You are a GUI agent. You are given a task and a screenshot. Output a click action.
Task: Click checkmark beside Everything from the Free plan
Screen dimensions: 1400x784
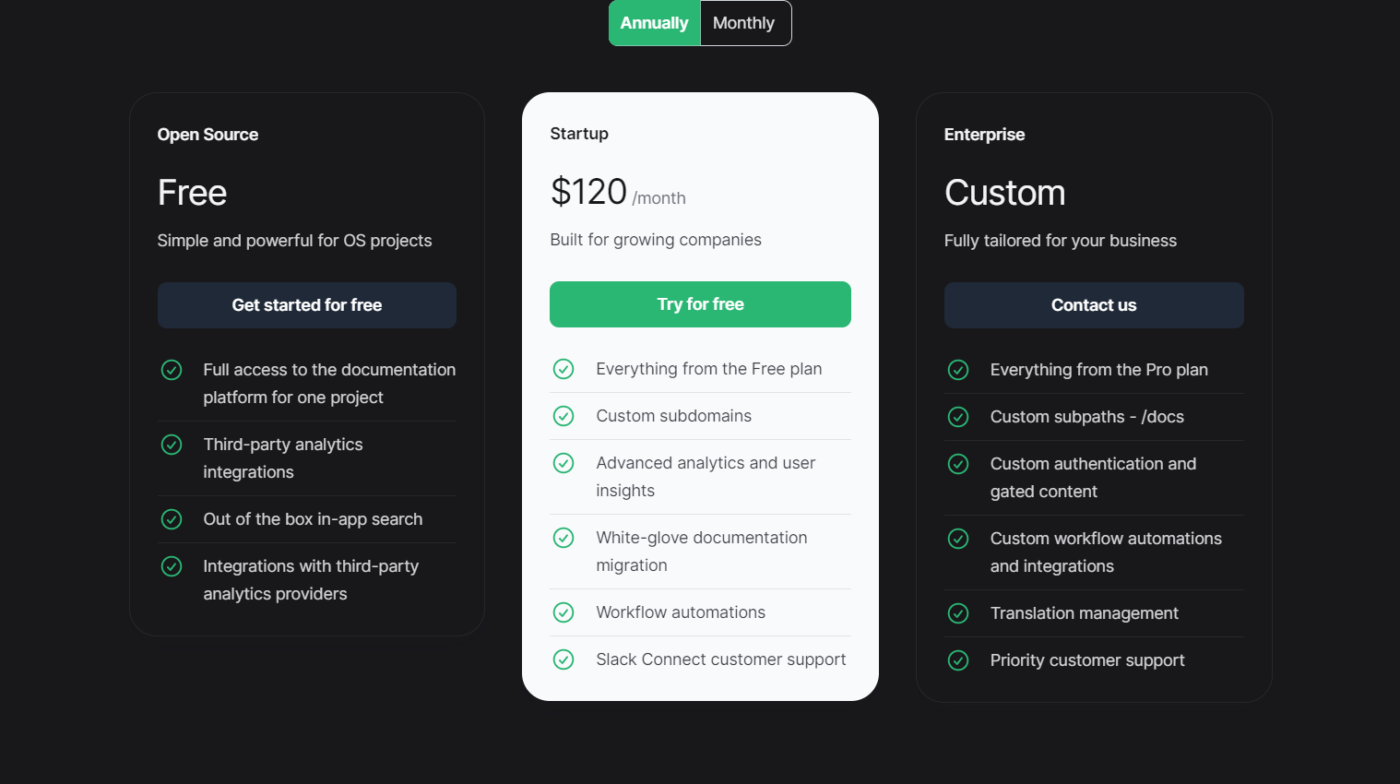click(x=564, y=369)
